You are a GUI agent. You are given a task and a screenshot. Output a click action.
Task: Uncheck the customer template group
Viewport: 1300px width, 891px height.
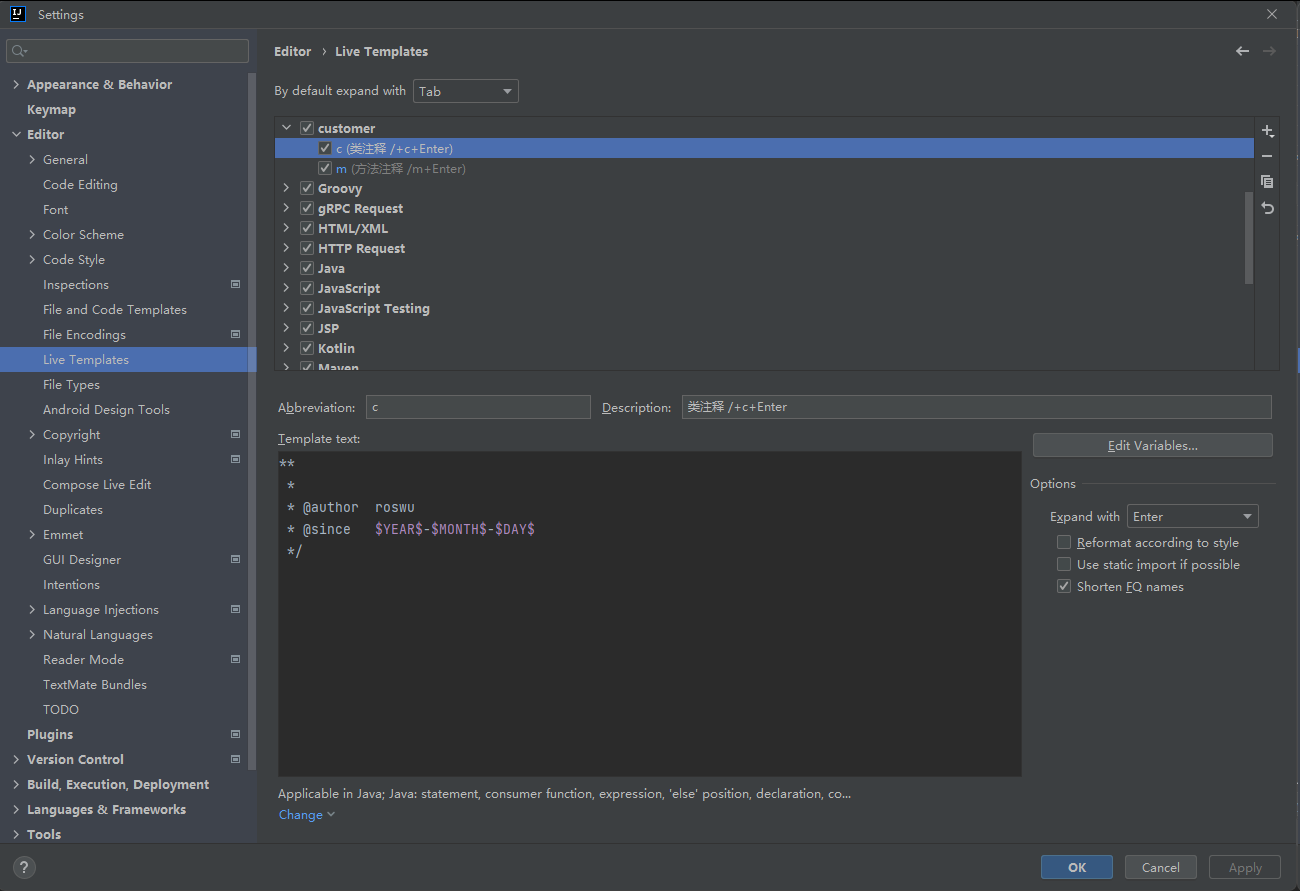(x=307, y=128)
